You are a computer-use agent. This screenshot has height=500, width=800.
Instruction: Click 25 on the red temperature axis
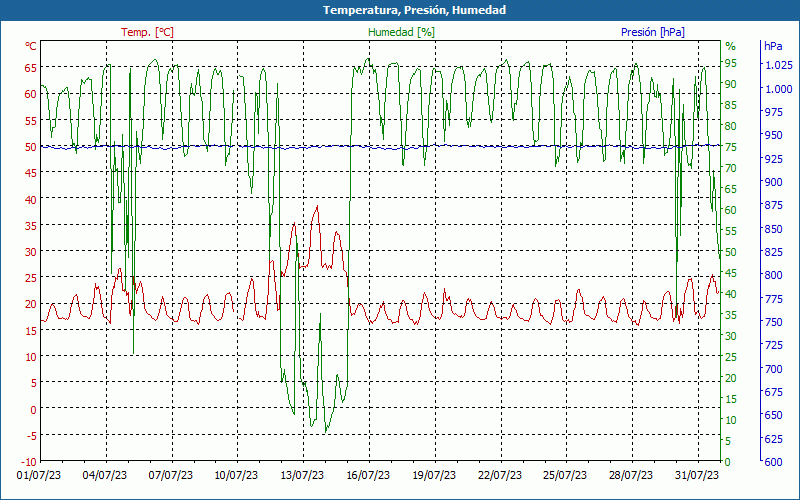[x=31, y=278]
